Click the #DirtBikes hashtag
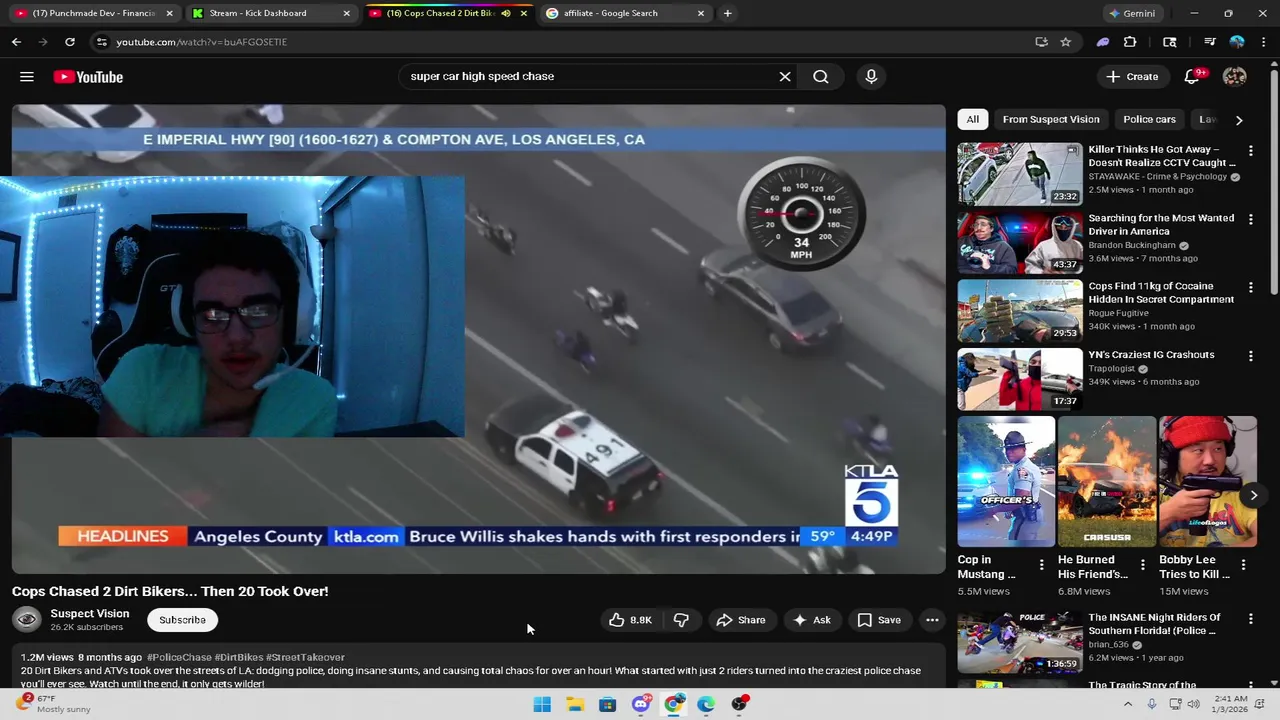 (239, 657)
